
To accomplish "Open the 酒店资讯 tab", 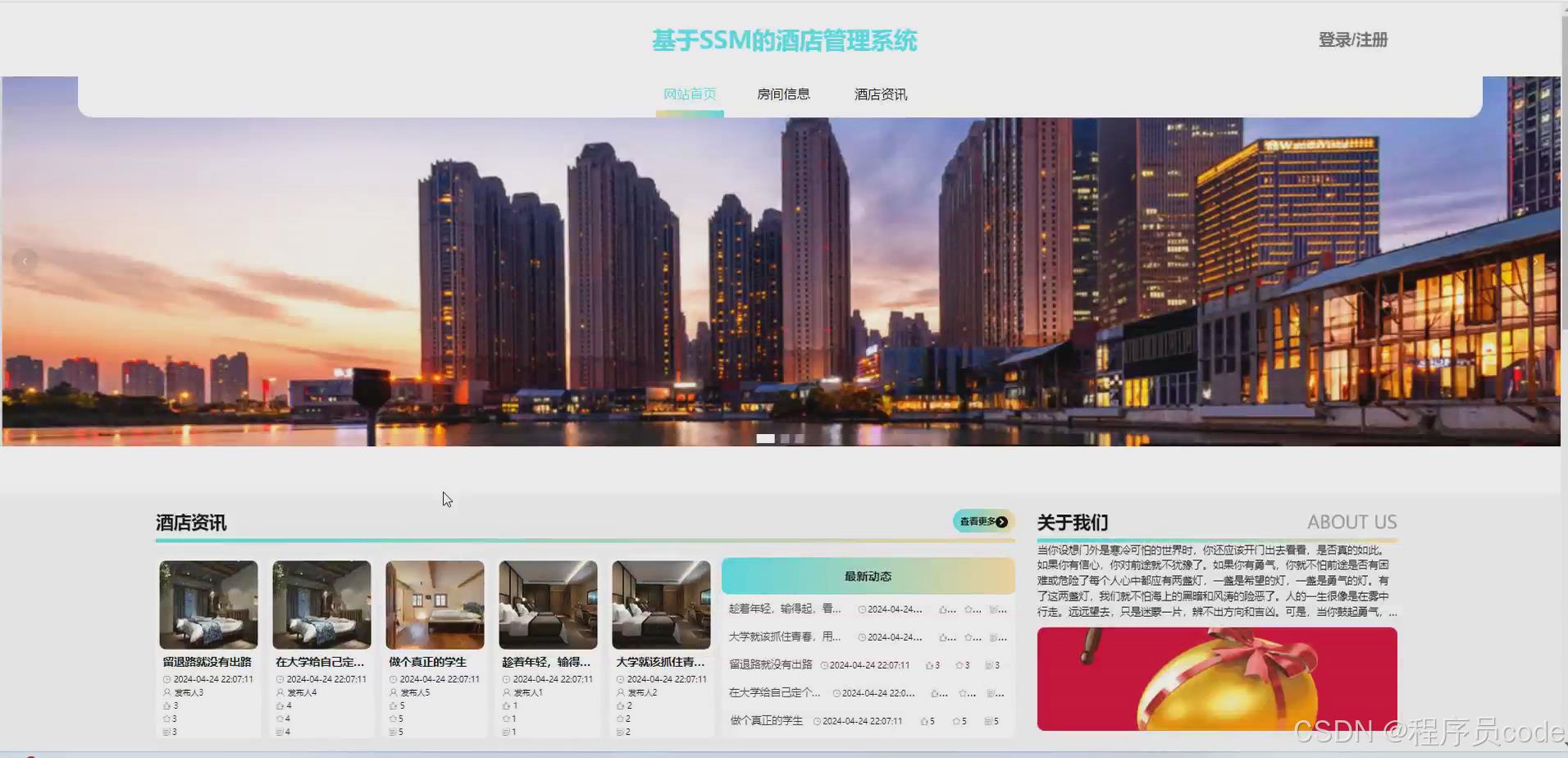I will pyautogui.click(x=879, y=94).
